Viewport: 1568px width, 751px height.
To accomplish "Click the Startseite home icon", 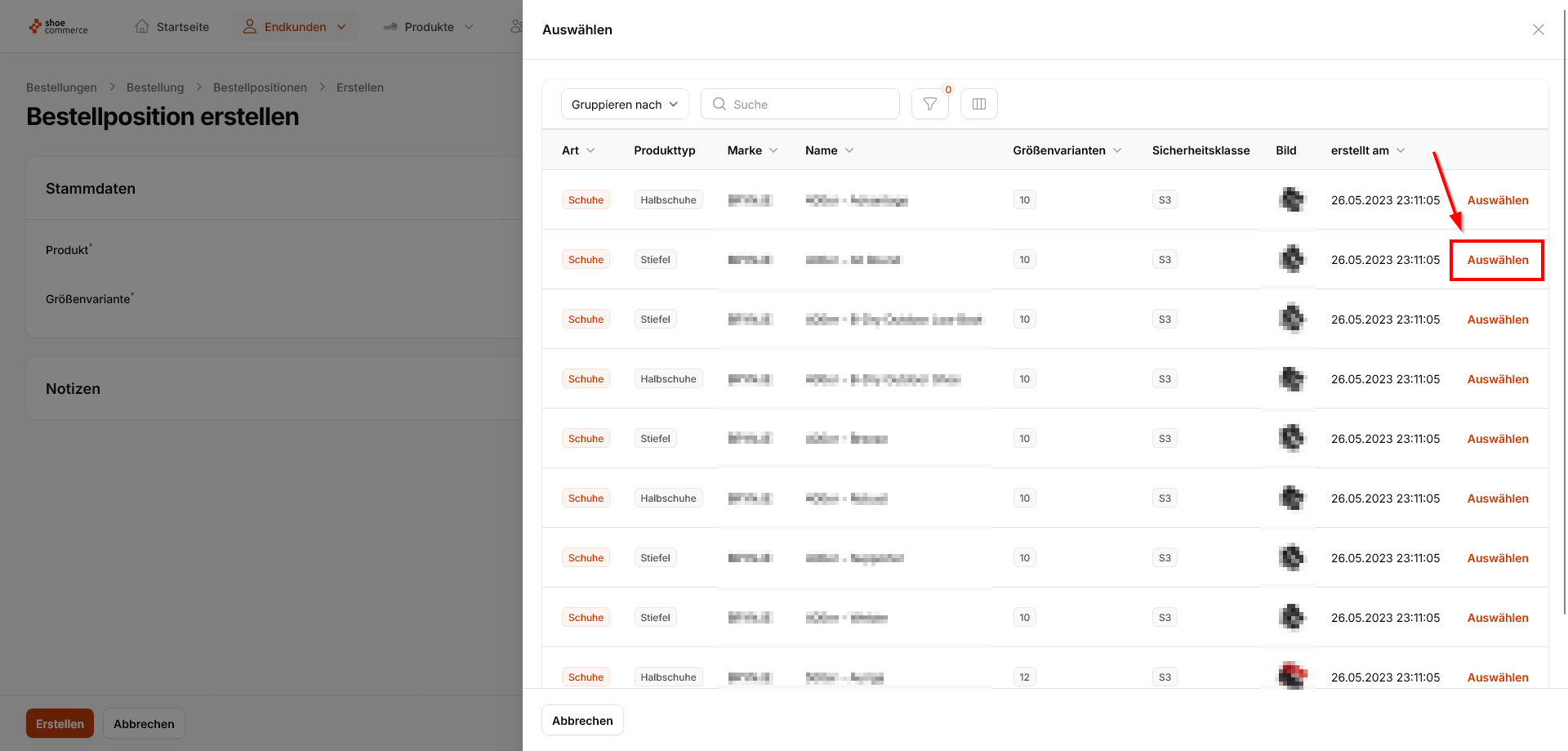I will pos(142,27).
